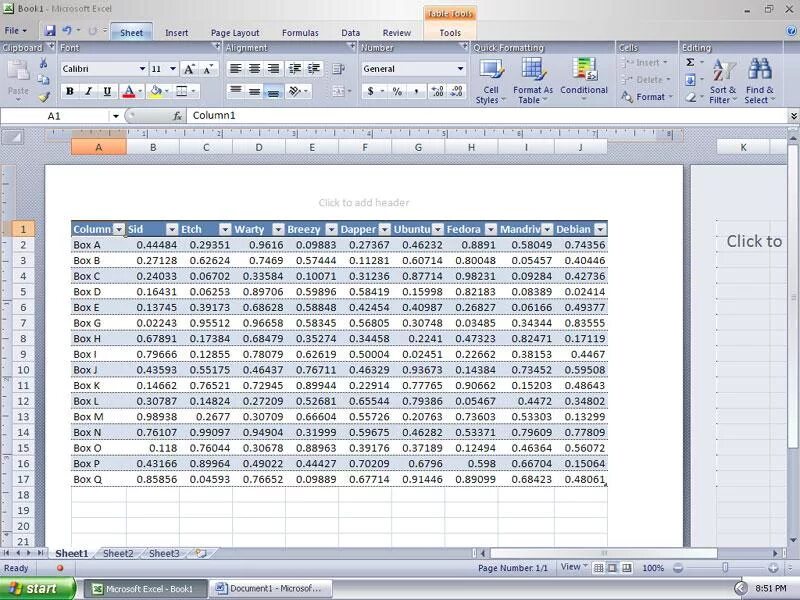Open Conditional formatting menu
This screenshot has width=800, height=600.
[x=584, y=78]
